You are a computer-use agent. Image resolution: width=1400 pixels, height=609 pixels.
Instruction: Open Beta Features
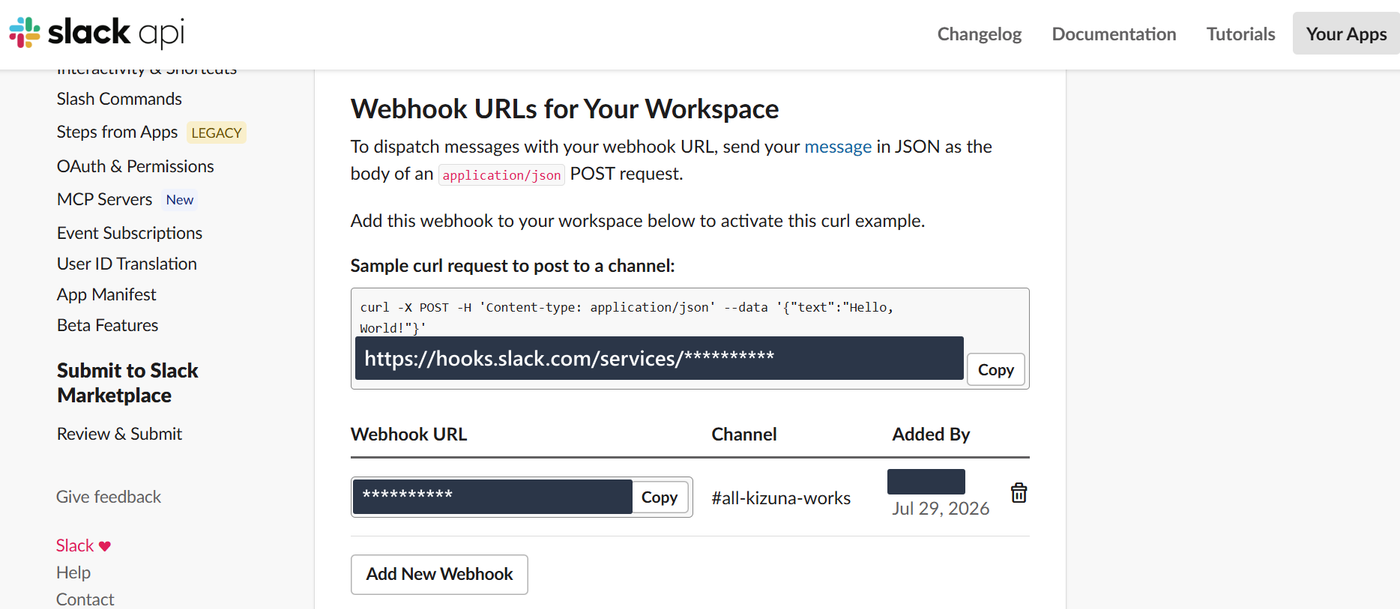pos(107,325)
